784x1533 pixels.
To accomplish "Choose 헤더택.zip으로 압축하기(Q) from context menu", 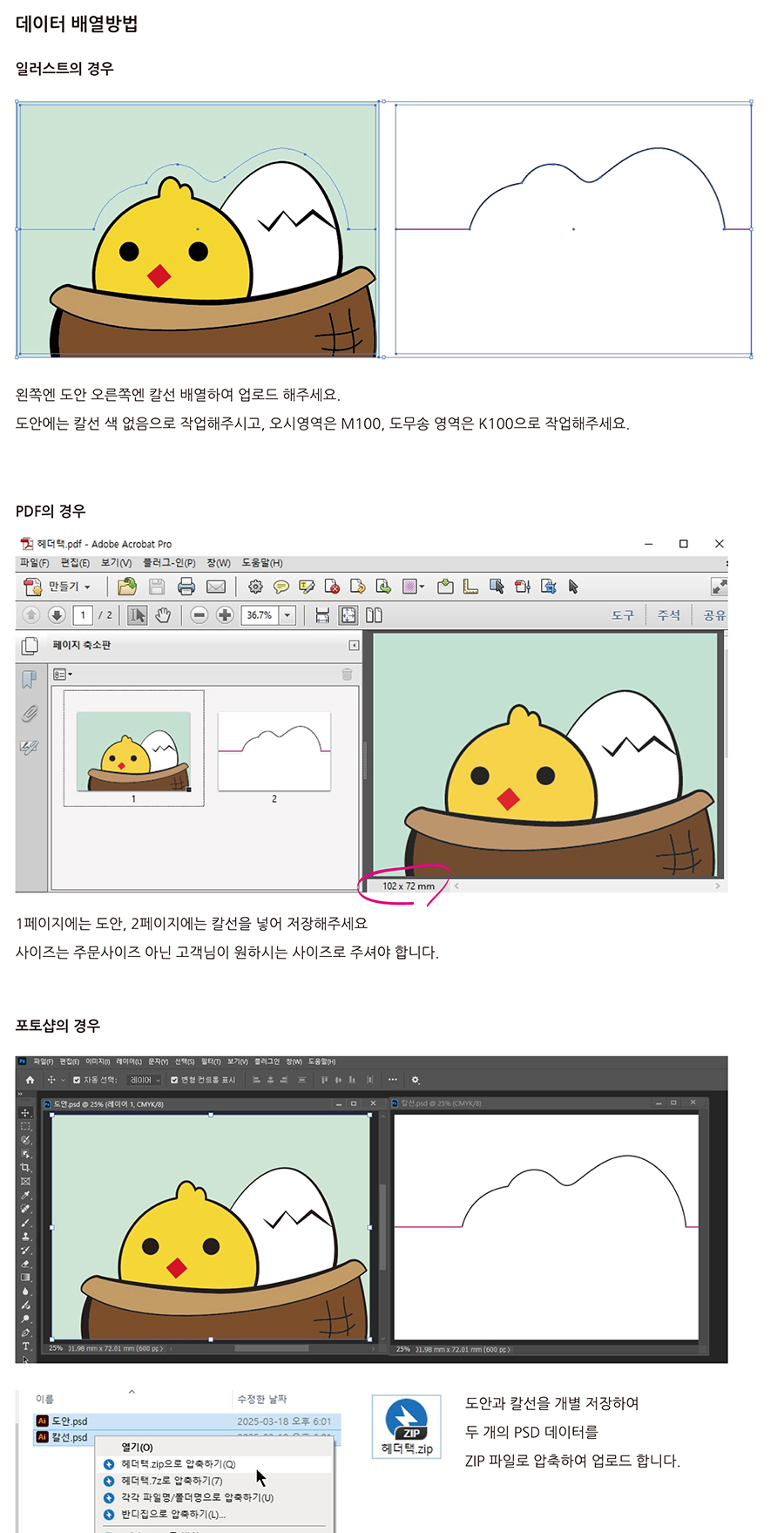I will point(179,1464).
